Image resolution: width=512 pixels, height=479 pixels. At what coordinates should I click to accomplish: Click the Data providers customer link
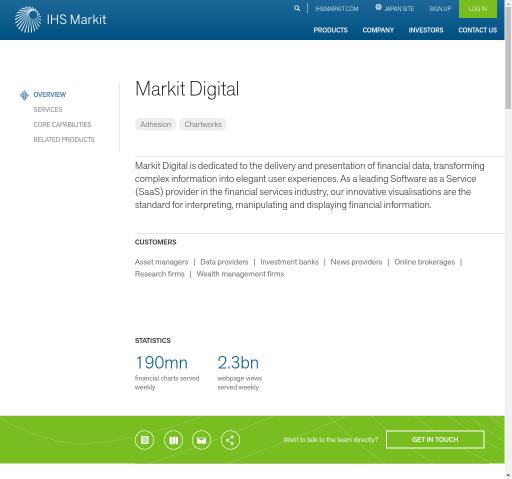pos(224,262)
